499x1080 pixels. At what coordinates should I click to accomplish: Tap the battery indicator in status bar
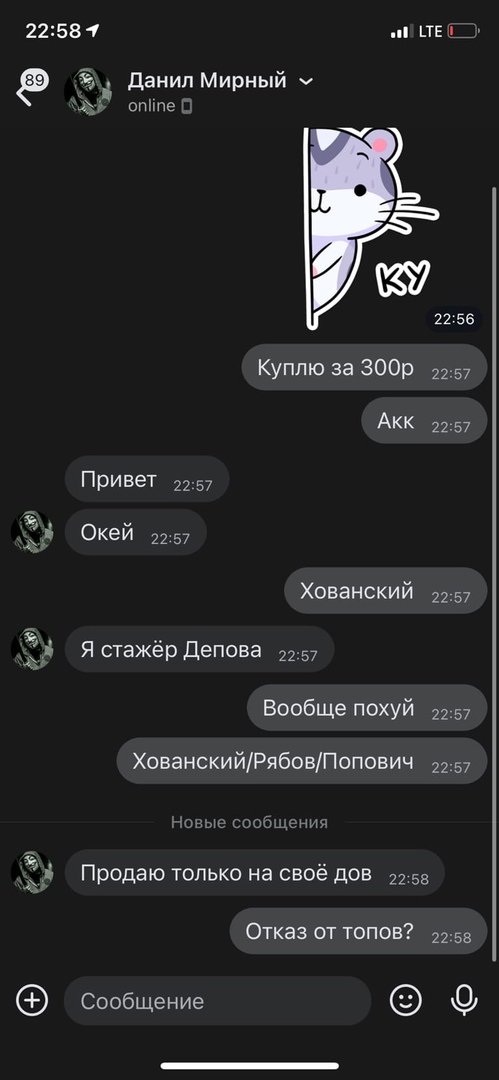(464, 31)
